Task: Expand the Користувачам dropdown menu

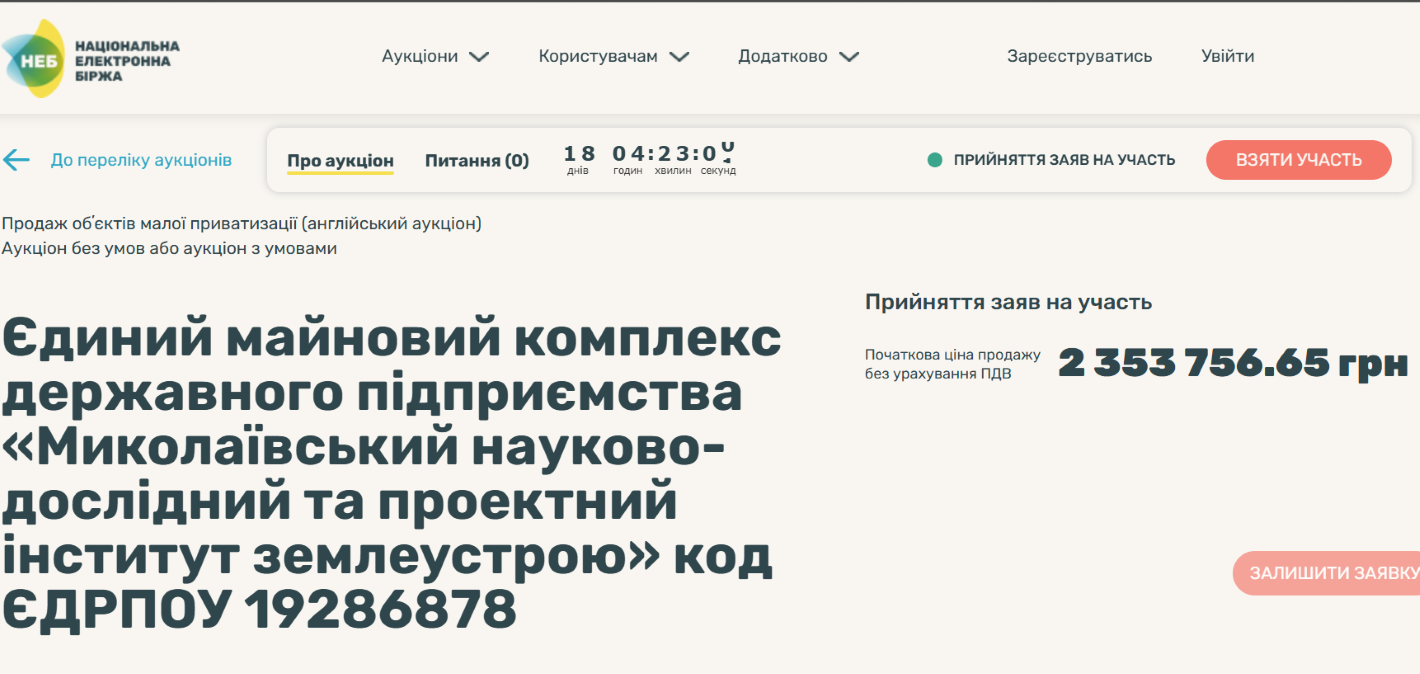Action: click(x=614, y=56)
